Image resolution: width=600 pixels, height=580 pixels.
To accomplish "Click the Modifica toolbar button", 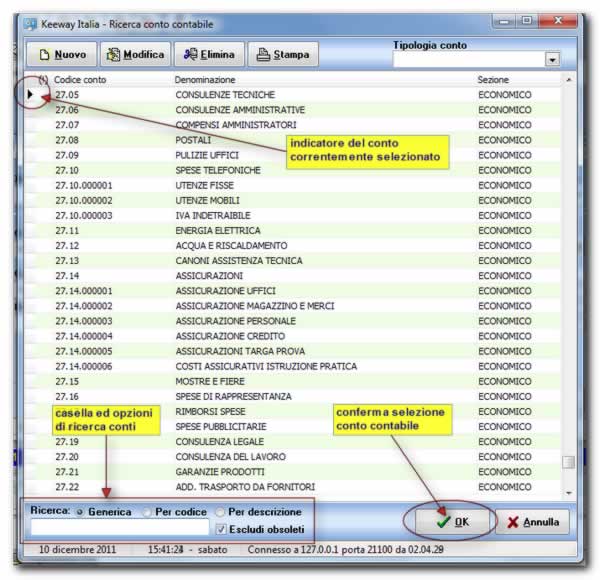I will [x=135, y=54].
